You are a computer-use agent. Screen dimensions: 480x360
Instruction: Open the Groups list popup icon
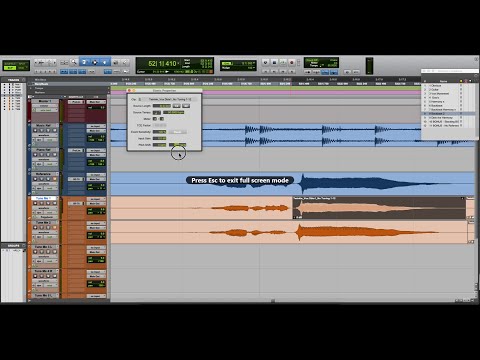tap(23, 246)
